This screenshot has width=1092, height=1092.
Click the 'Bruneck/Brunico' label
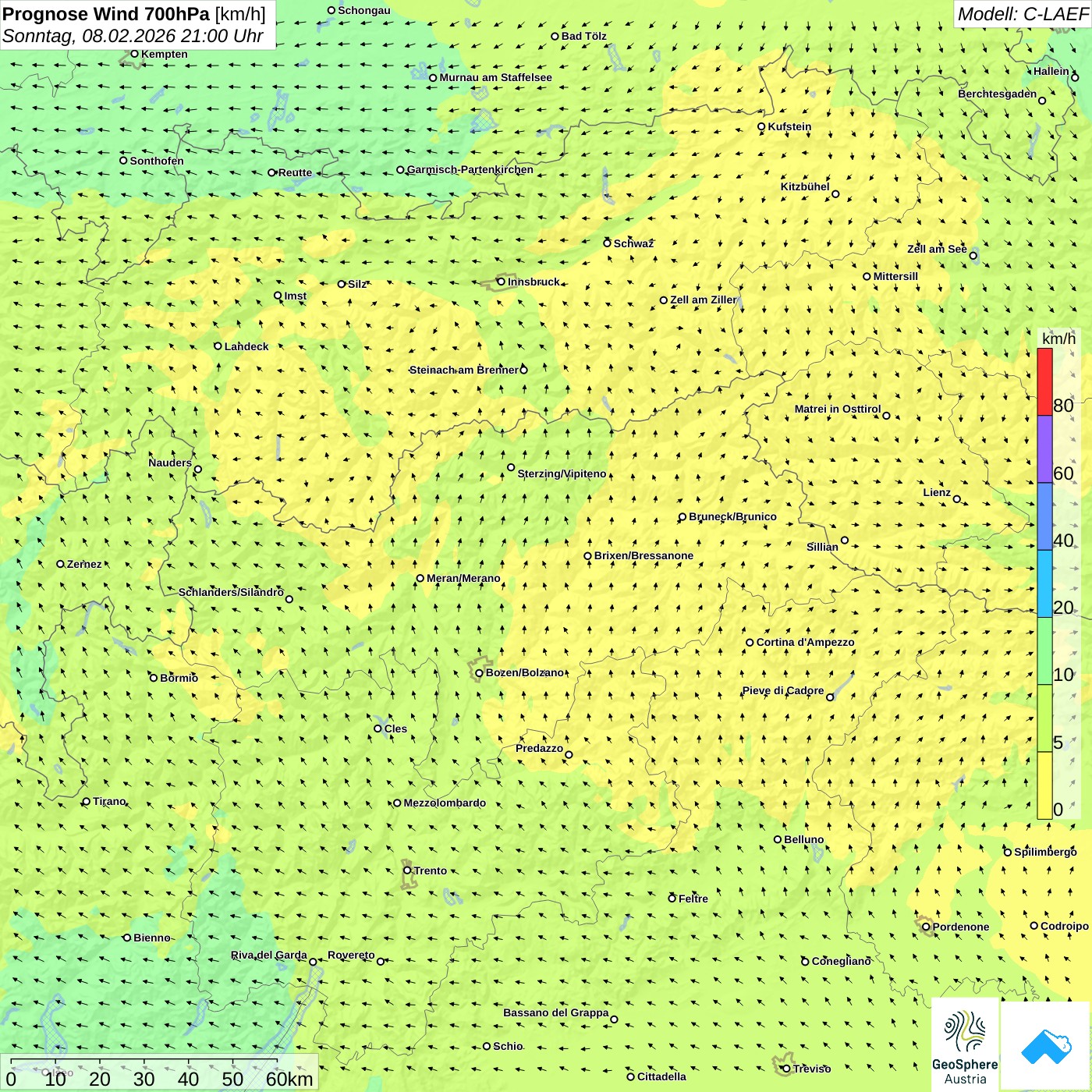(732, 516)
